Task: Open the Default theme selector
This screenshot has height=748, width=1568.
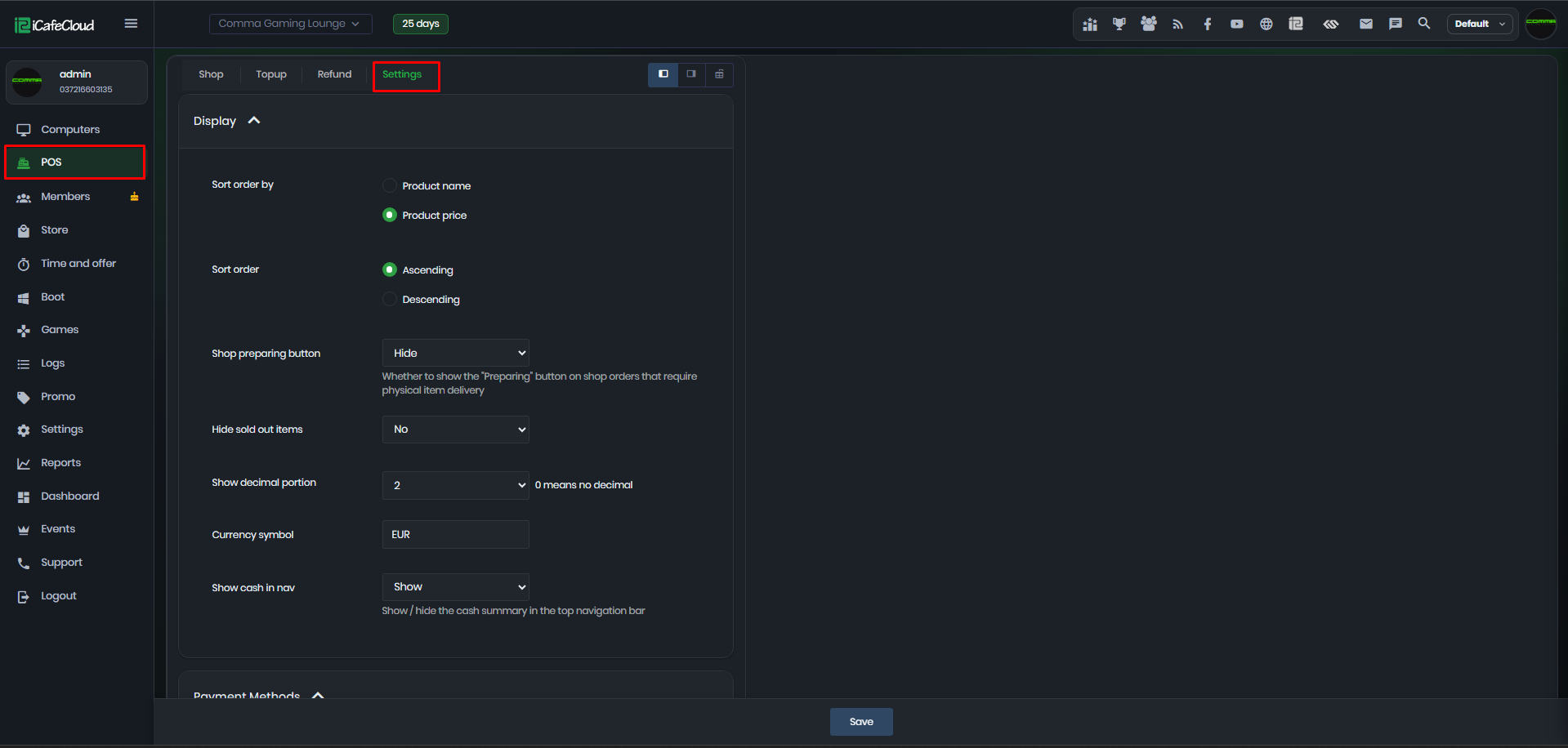Action: 1479,24
